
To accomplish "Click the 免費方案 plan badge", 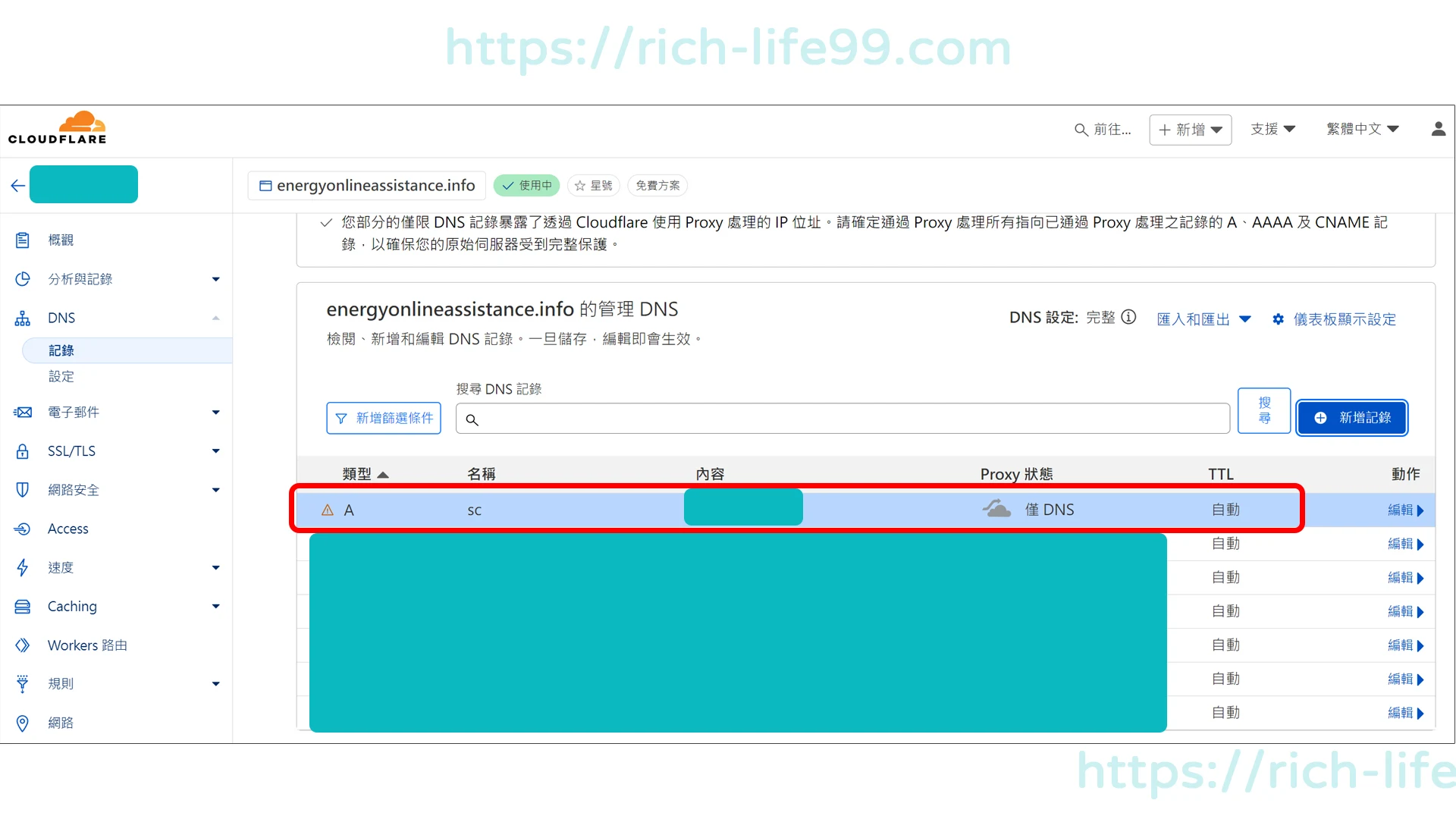I will pyautogui.click(x=657, y=186).
